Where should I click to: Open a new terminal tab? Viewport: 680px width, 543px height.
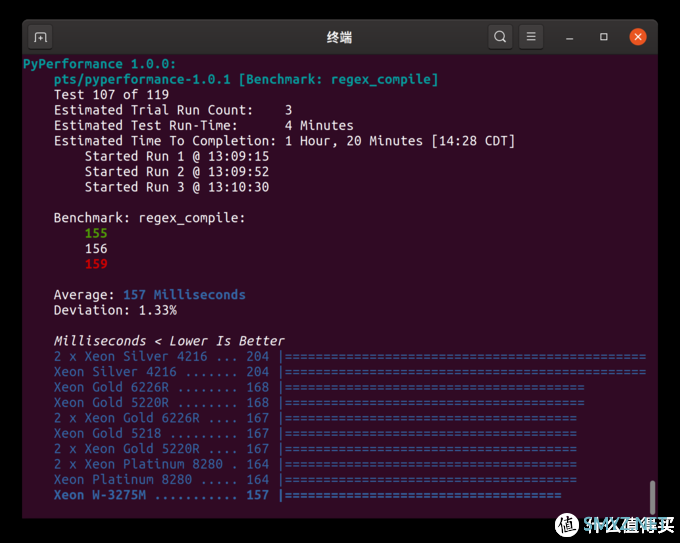tap(40, 37)
